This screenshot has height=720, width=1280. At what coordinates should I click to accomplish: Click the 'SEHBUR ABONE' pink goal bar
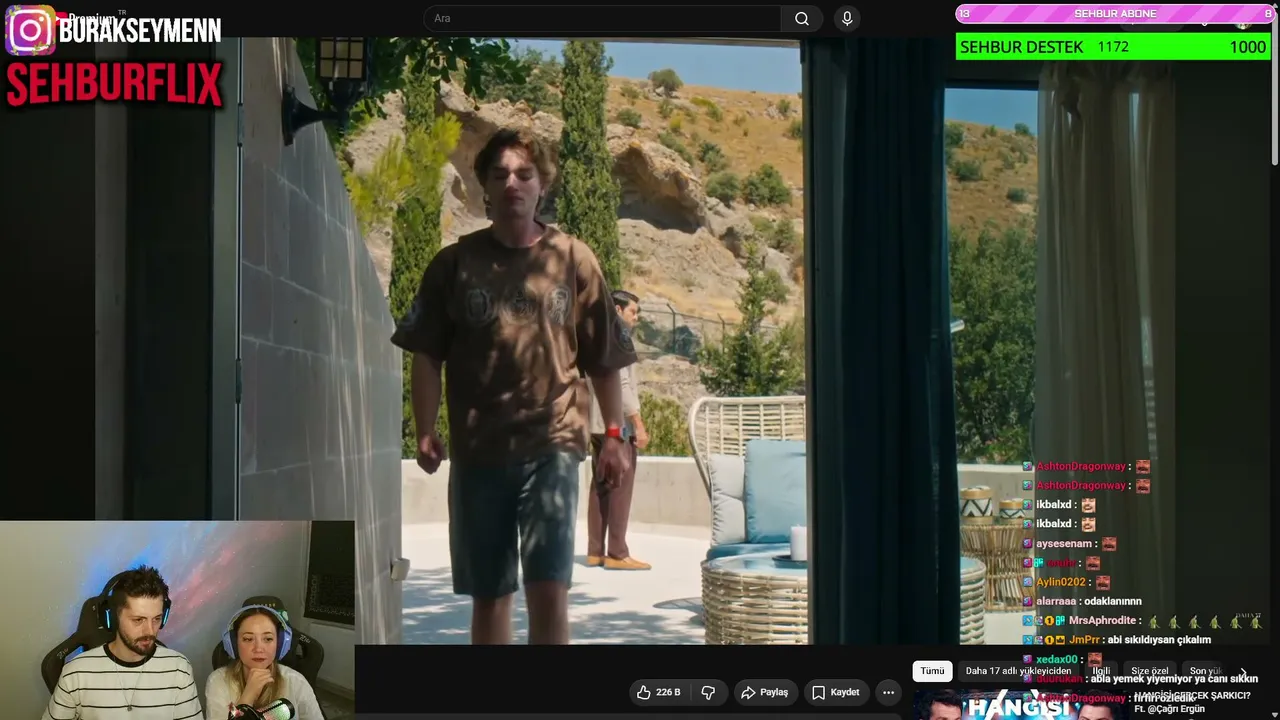point(1114,14)
